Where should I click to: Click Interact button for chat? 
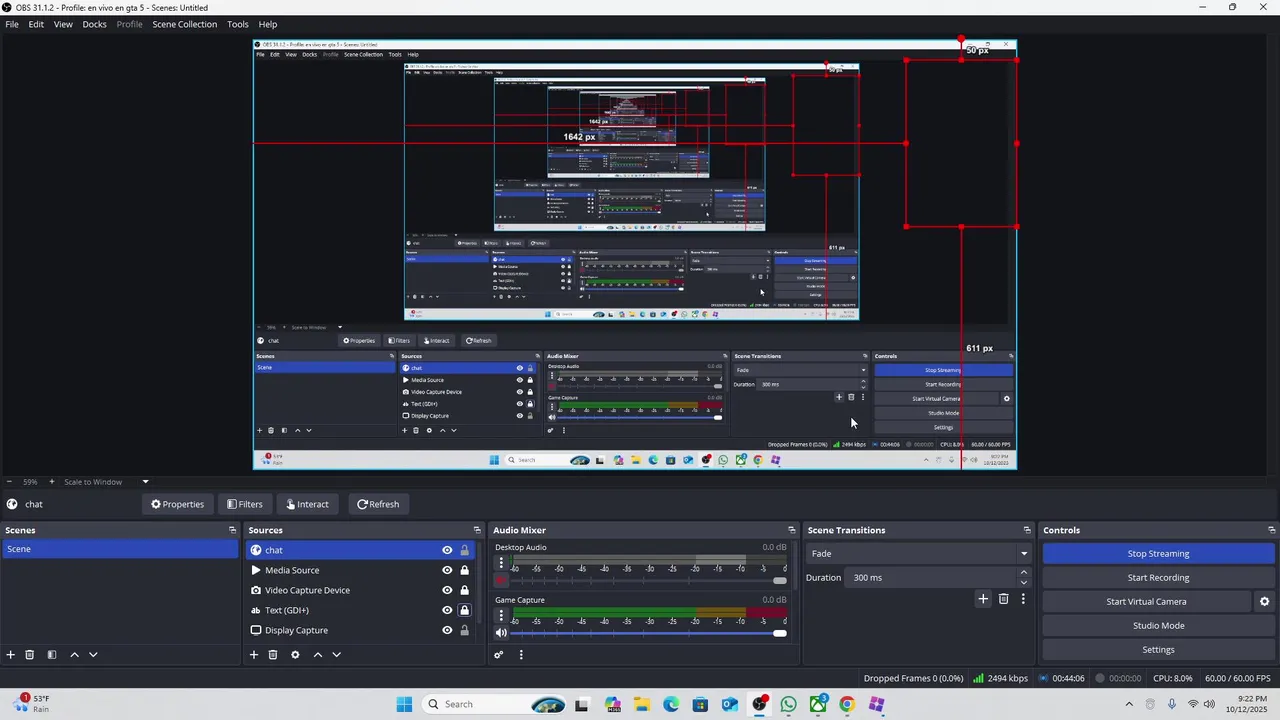coord(307,504)
